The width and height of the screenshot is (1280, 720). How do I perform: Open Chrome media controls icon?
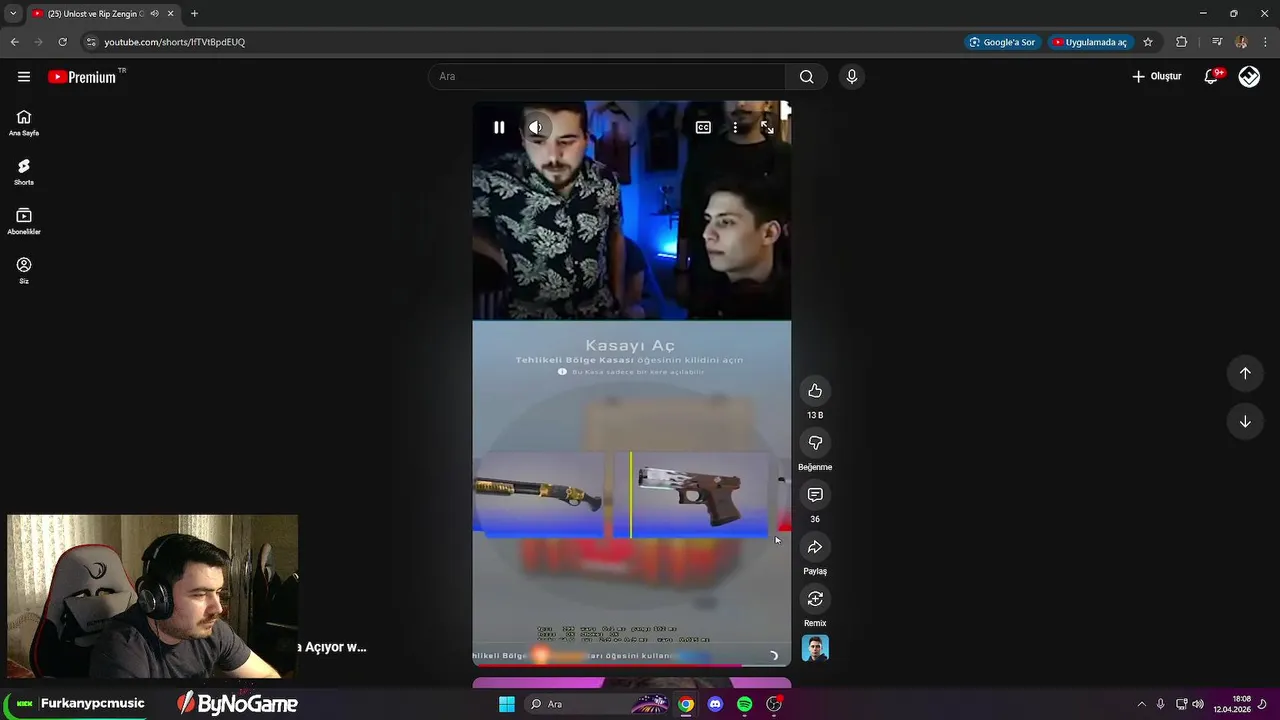[x=1217, y=42]
